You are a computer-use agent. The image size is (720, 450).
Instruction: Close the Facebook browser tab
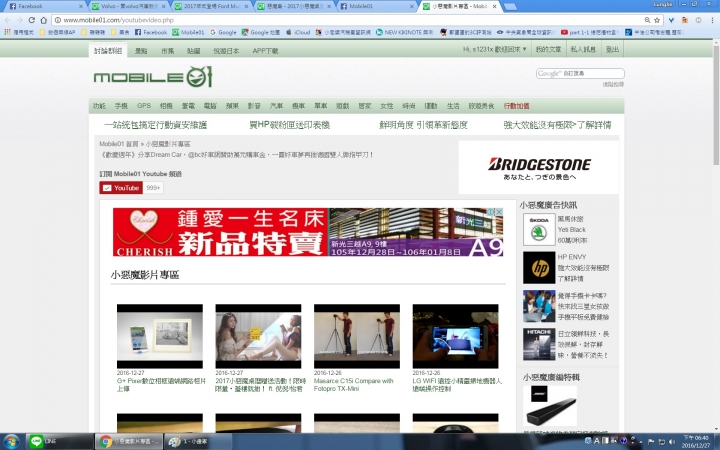(81, 6)
